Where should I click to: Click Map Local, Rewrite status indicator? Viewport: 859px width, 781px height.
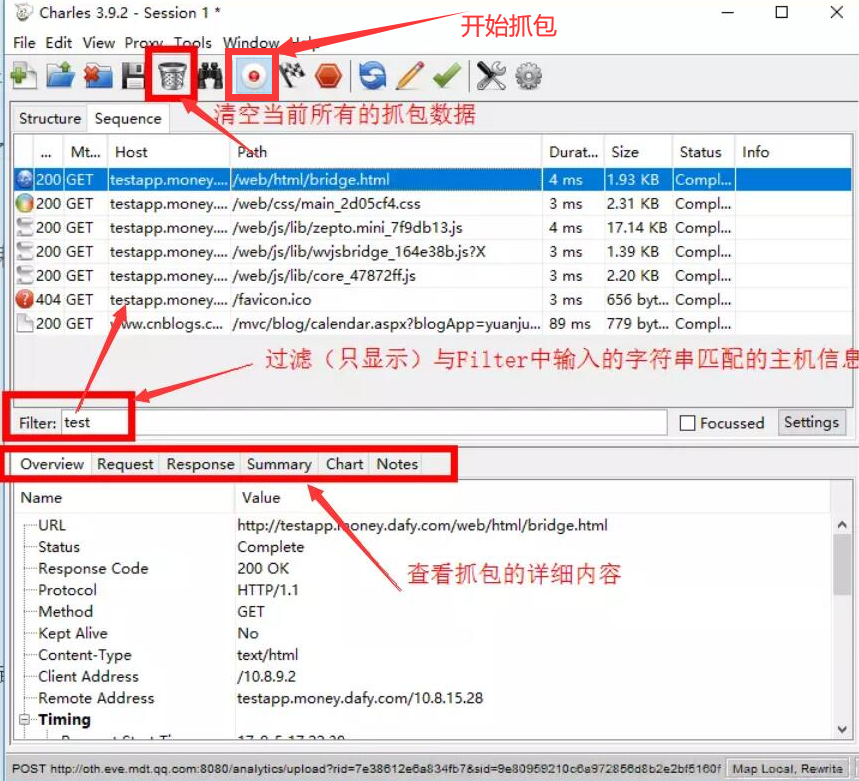click(787, 769)
